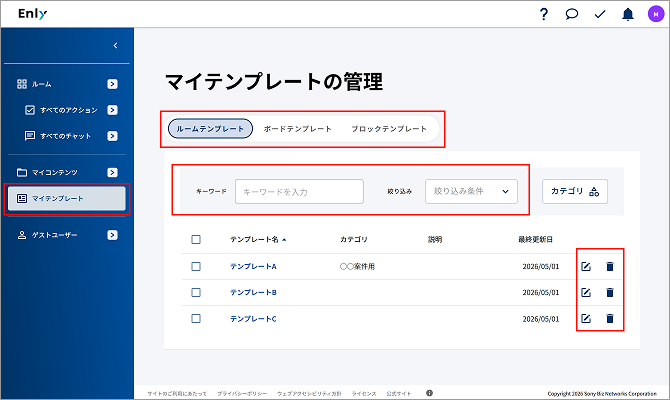Click the カテゴリ column header
This screenshot has height=400, width=670.
click(354, 239)
